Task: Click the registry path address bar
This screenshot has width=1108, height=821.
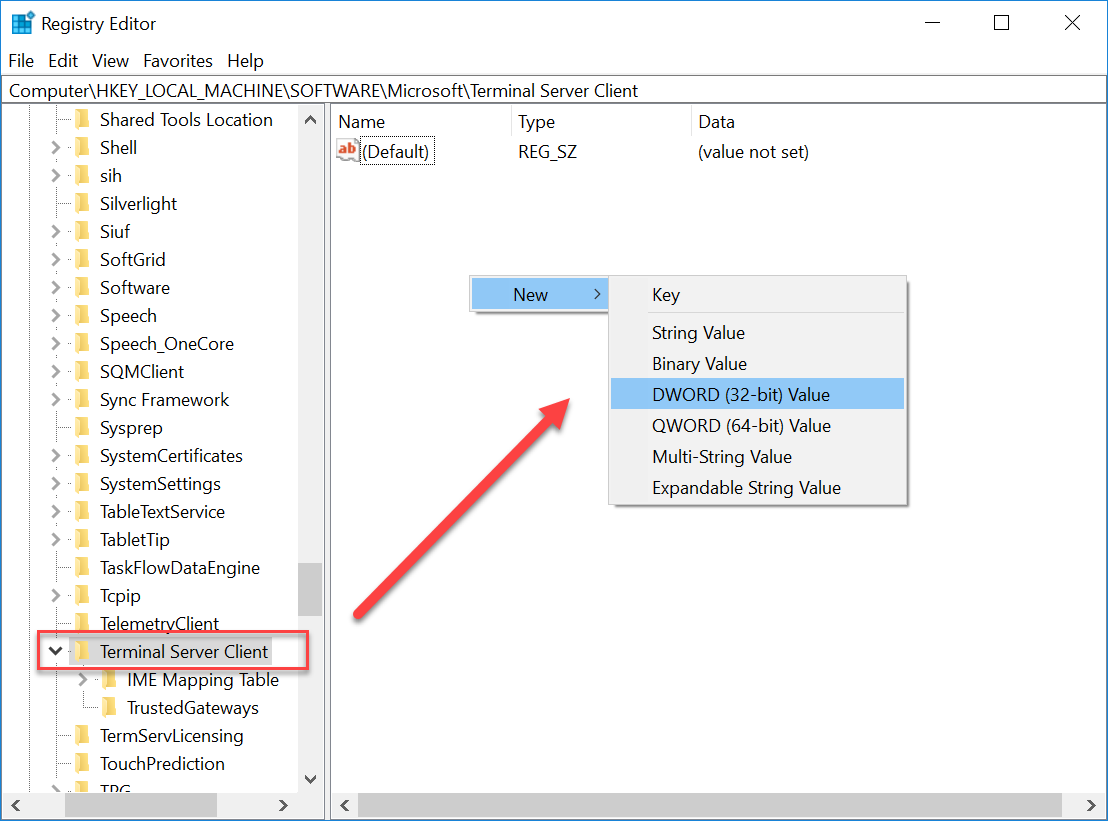Action: click(x=550, y=91)
